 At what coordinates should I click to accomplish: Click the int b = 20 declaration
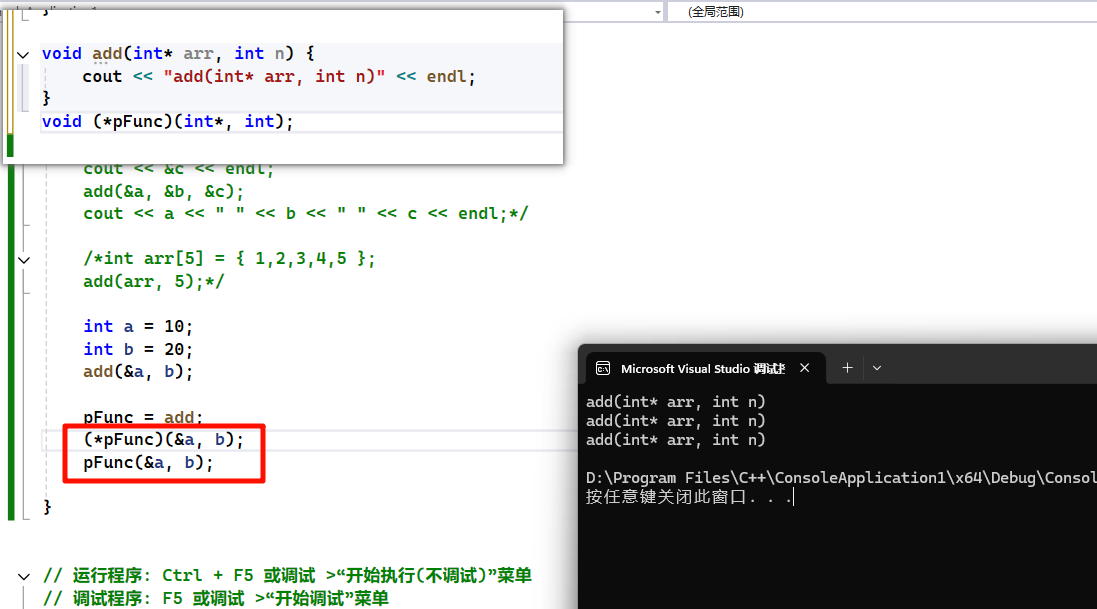(x=138, y=349)
